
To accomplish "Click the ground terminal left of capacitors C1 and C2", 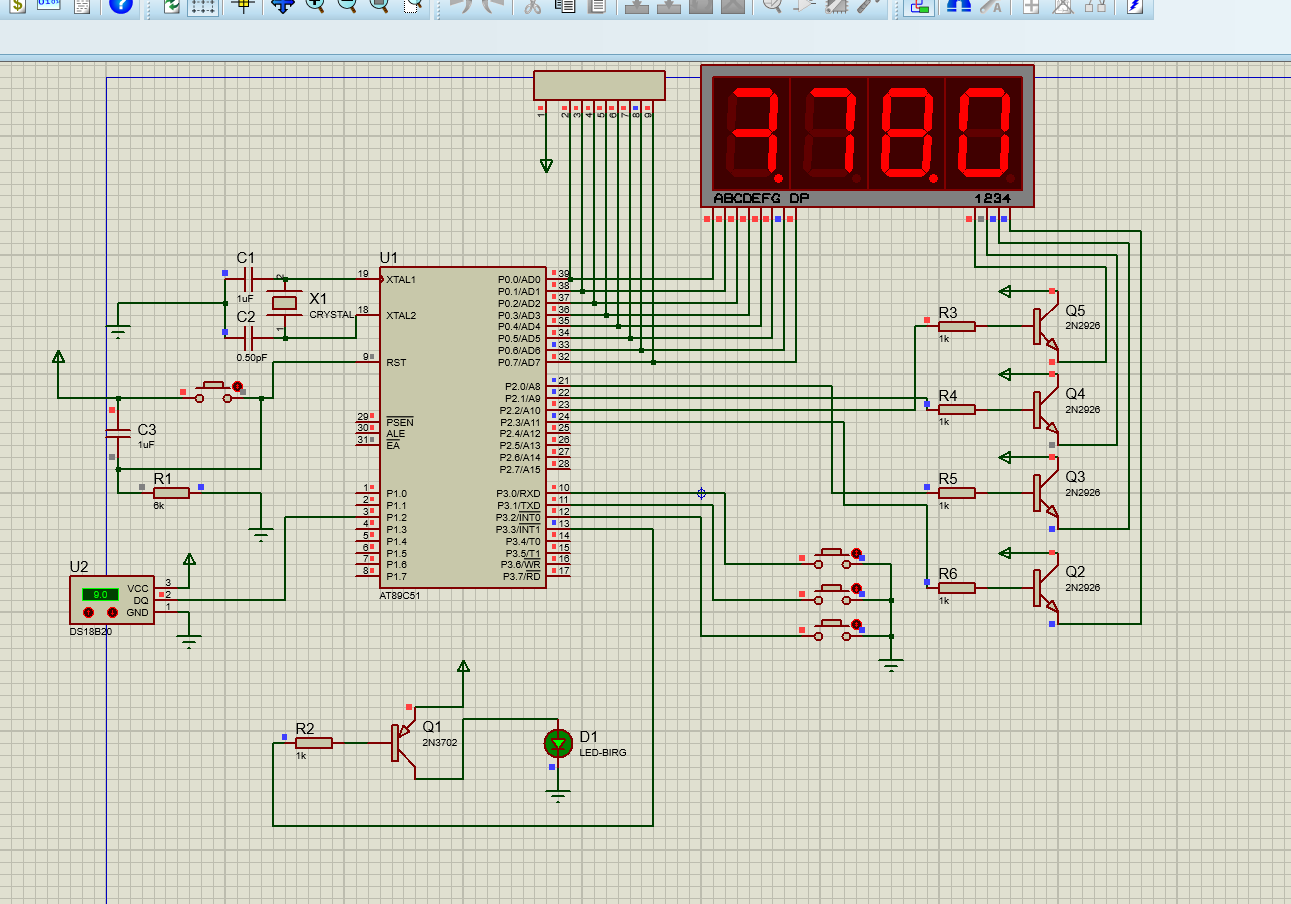I will tap(118, 331).
